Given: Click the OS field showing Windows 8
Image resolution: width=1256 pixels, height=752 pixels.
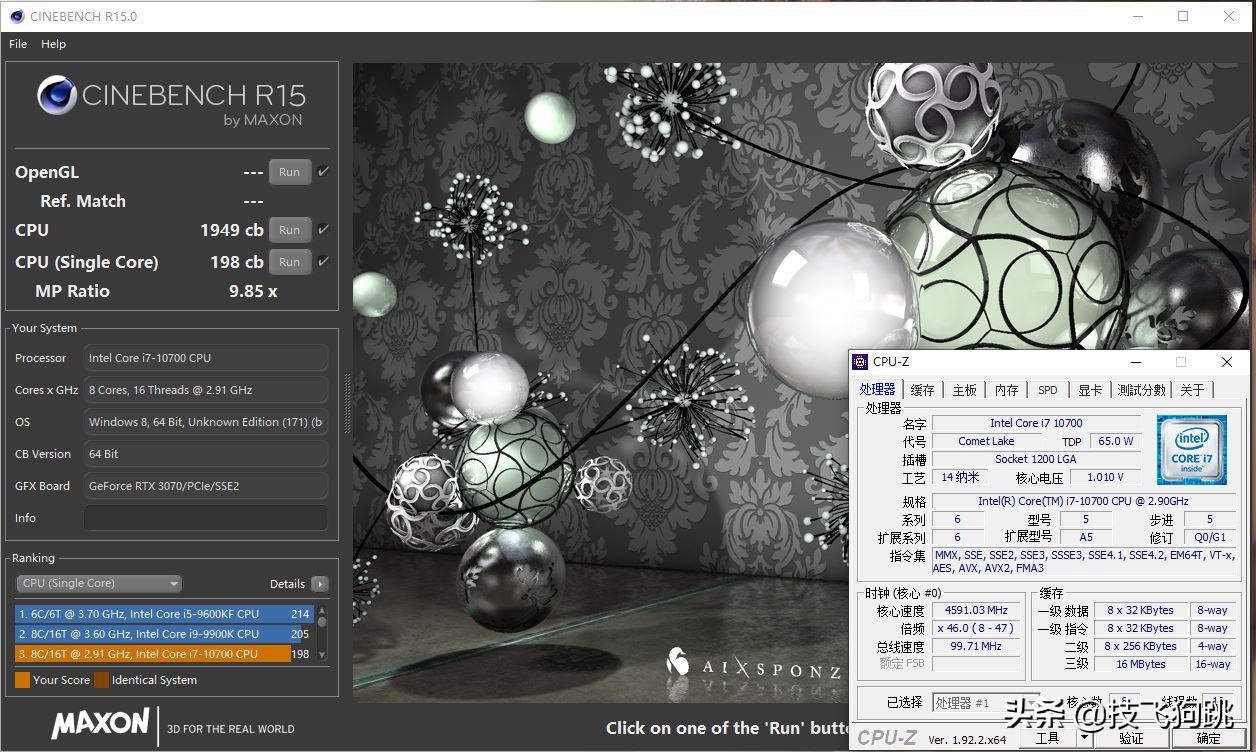Looking at the screenshot, I should tap(206, 422).
